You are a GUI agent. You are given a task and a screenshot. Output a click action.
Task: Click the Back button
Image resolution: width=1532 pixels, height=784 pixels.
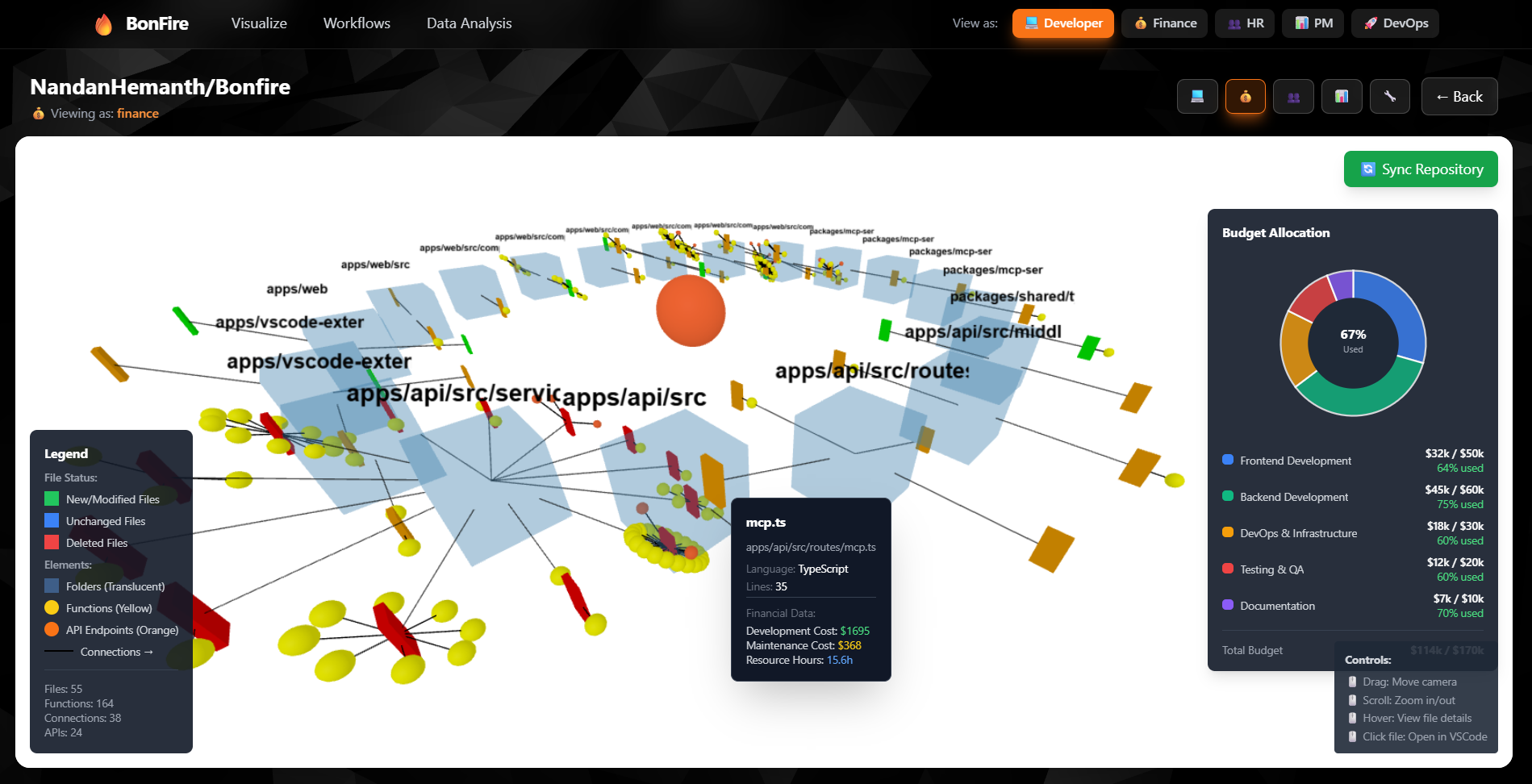click(1459, 97)
